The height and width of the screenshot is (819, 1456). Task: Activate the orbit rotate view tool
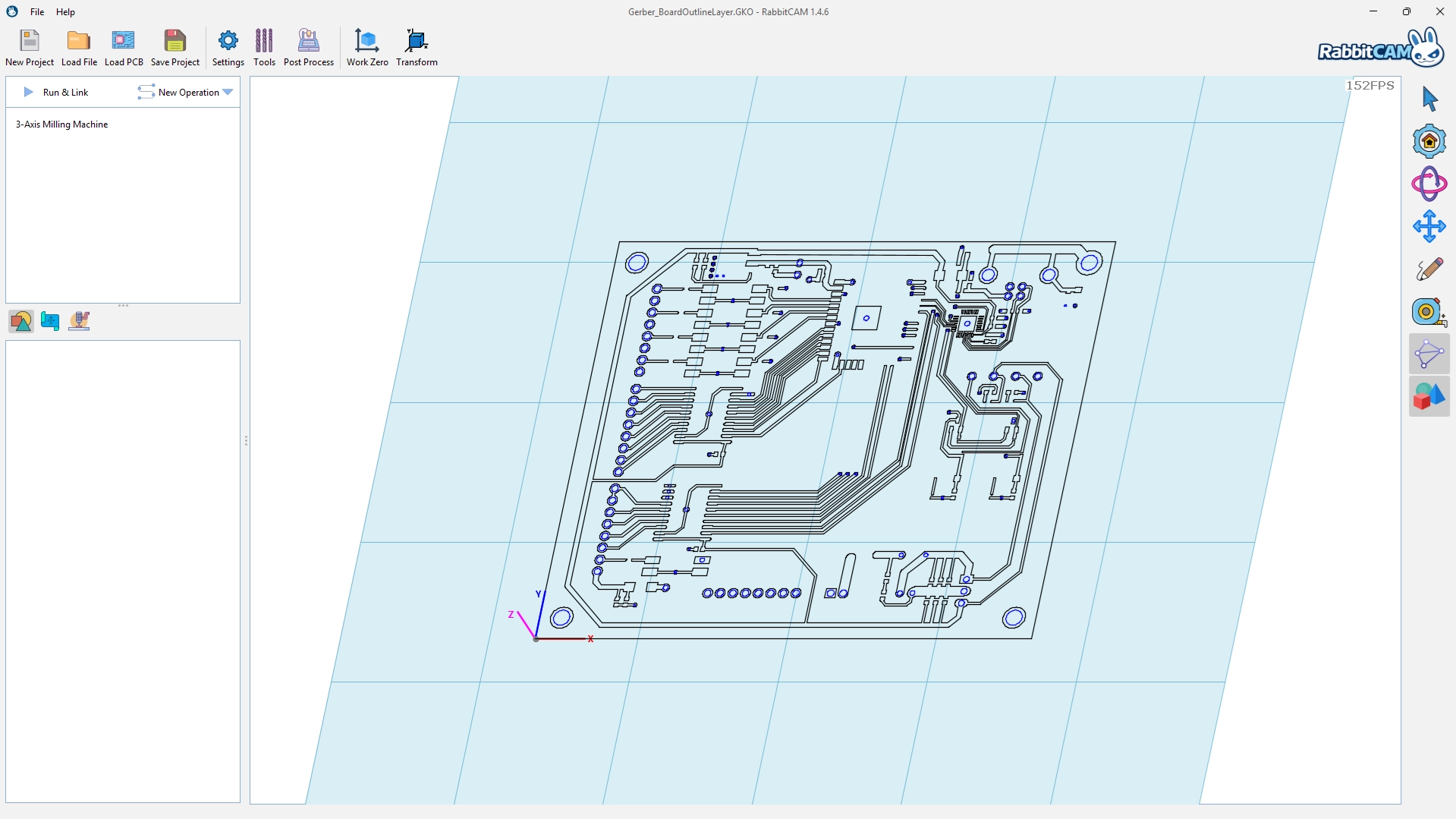coord(1429,184)
